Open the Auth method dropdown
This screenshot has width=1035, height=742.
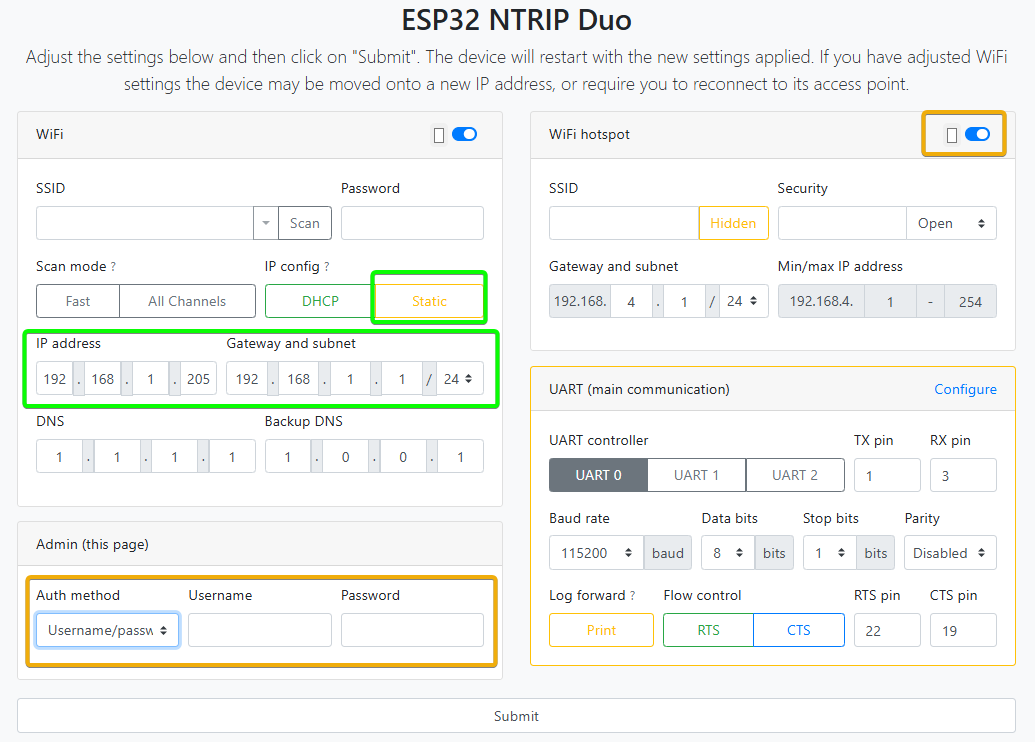107,630
